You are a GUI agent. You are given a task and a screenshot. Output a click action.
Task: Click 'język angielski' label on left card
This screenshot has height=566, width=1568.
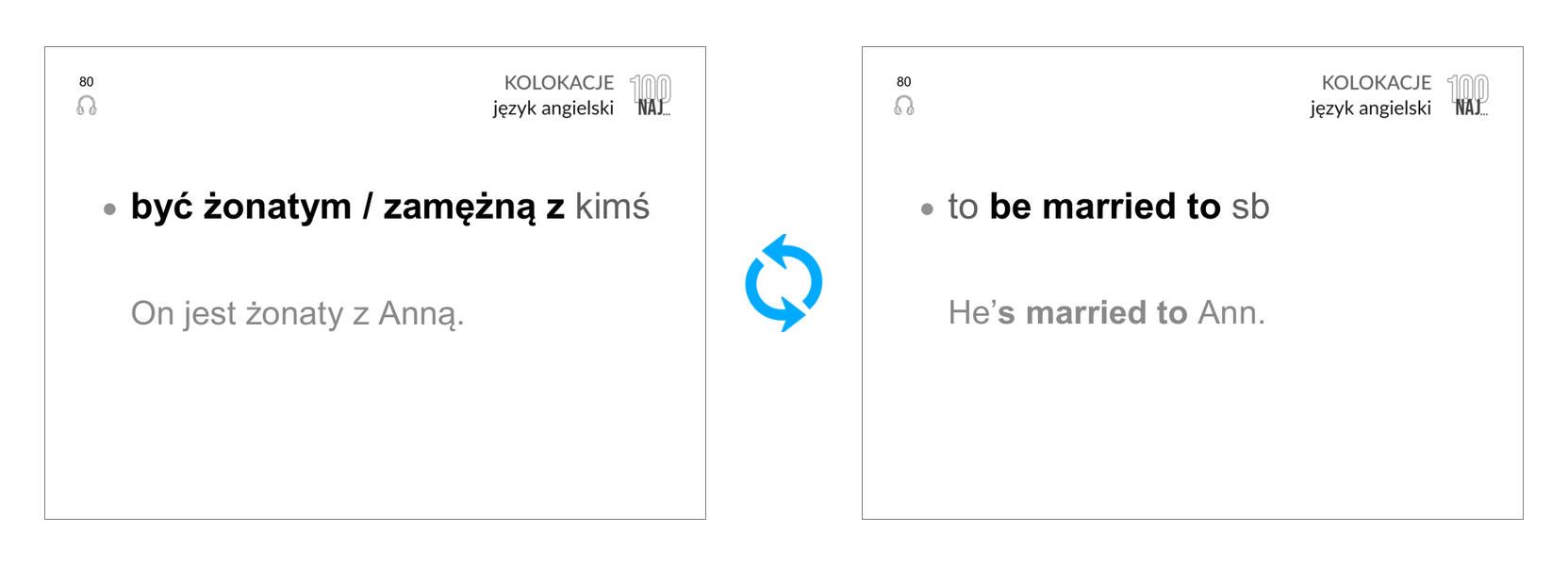click(x=553, y=108)
